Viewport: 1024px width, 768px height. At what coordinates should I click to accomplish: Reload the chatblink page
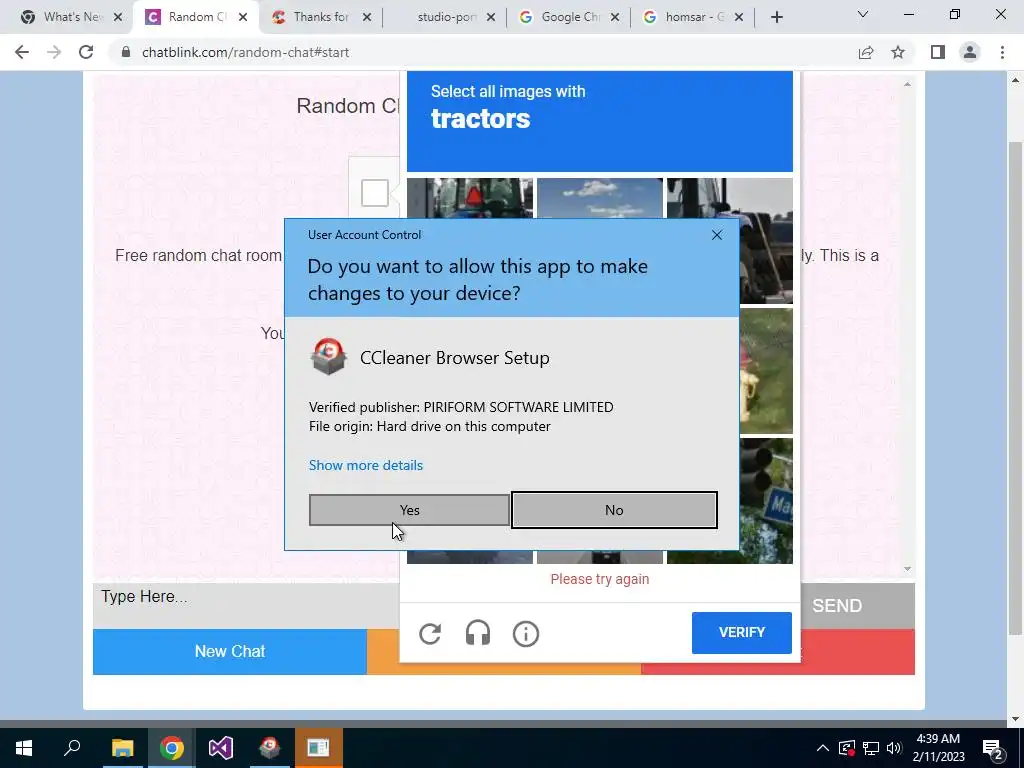[86, 52]
